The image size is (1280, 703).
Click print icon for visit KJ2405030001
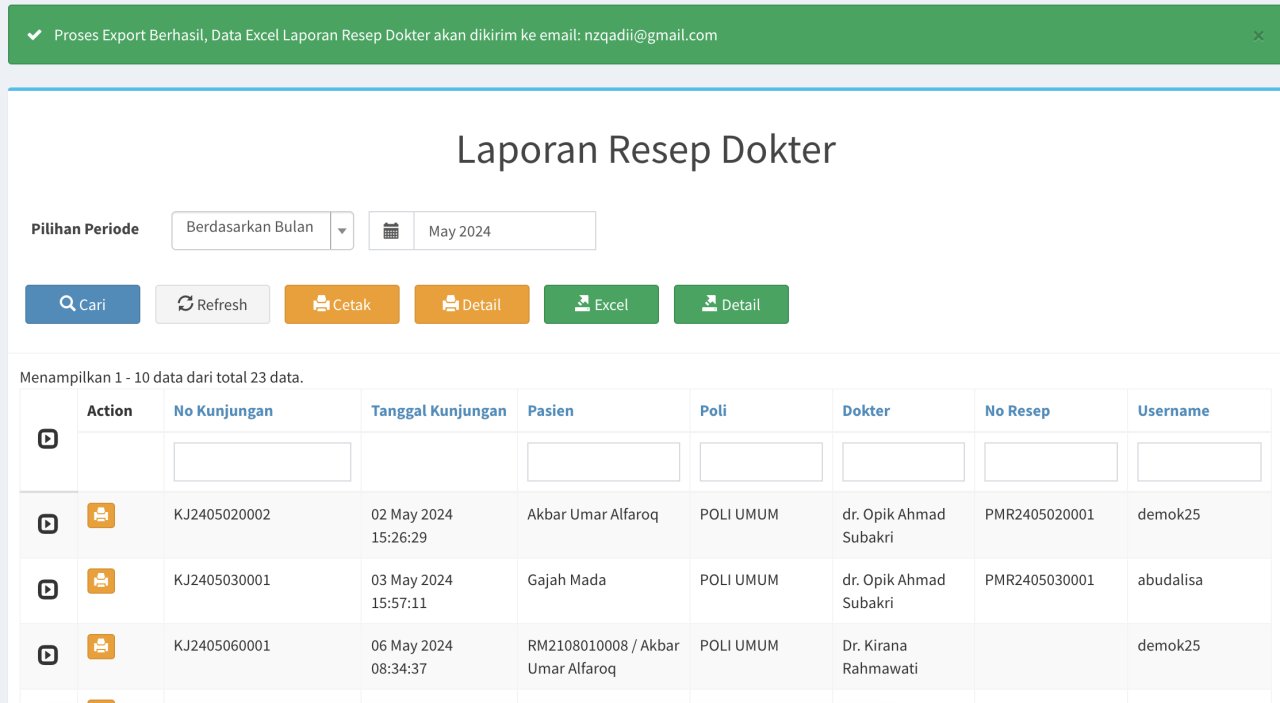point(101,581)
